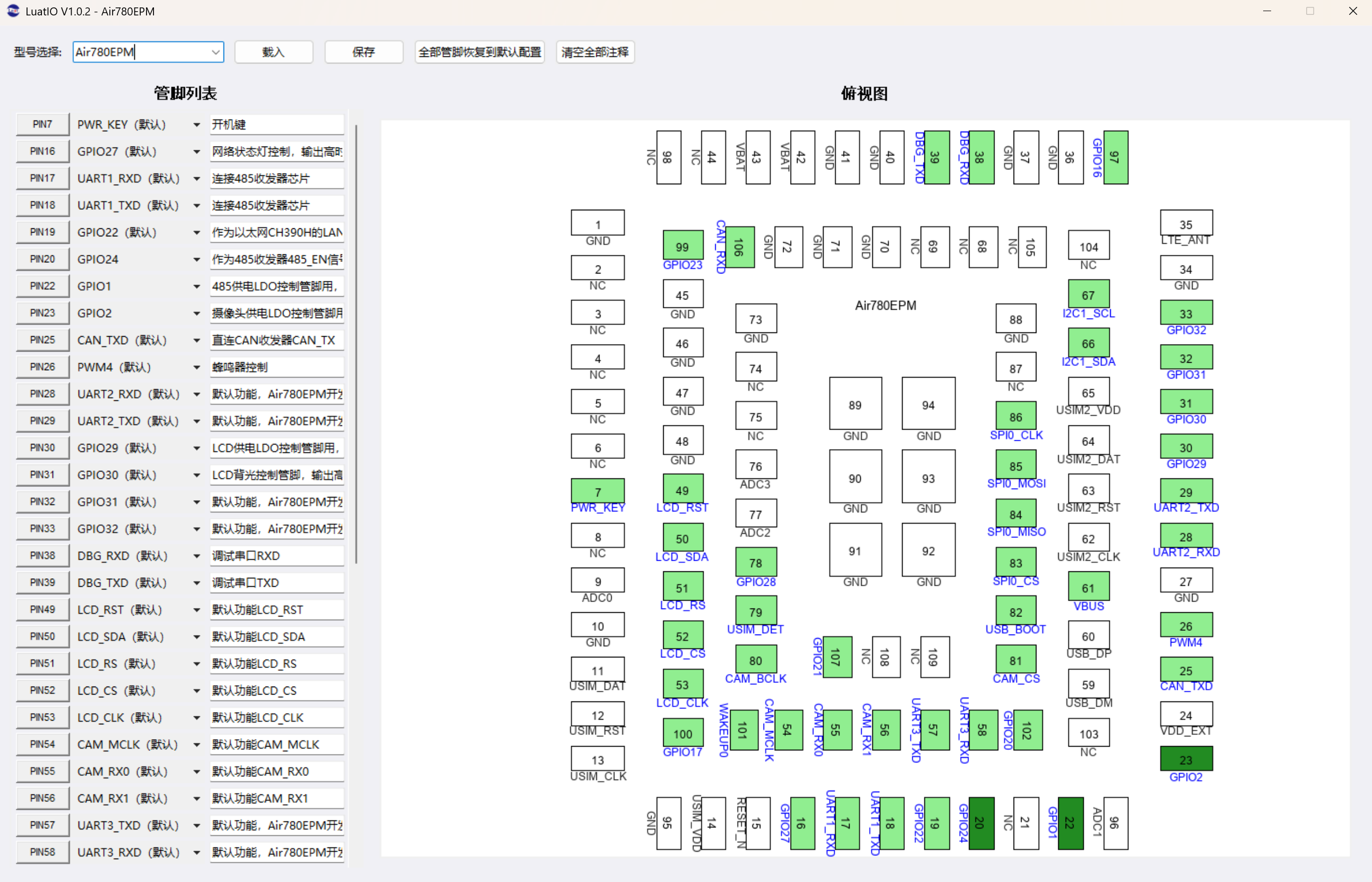This screenshot has height=882, width=1372.
Task: Select pin 78 GPIO28 pad
Action: click(x=756, y=562)
